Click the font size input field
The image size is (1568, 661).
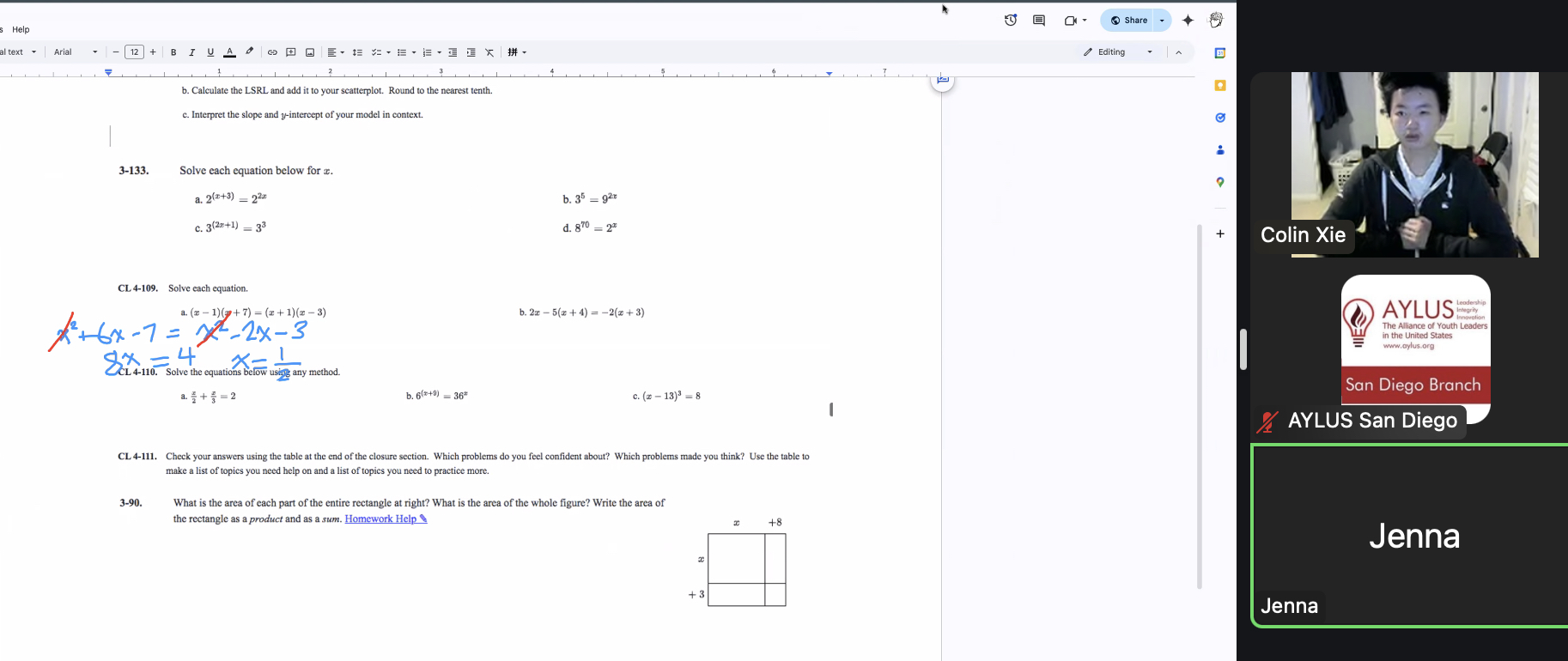click(x=134, y=52)
